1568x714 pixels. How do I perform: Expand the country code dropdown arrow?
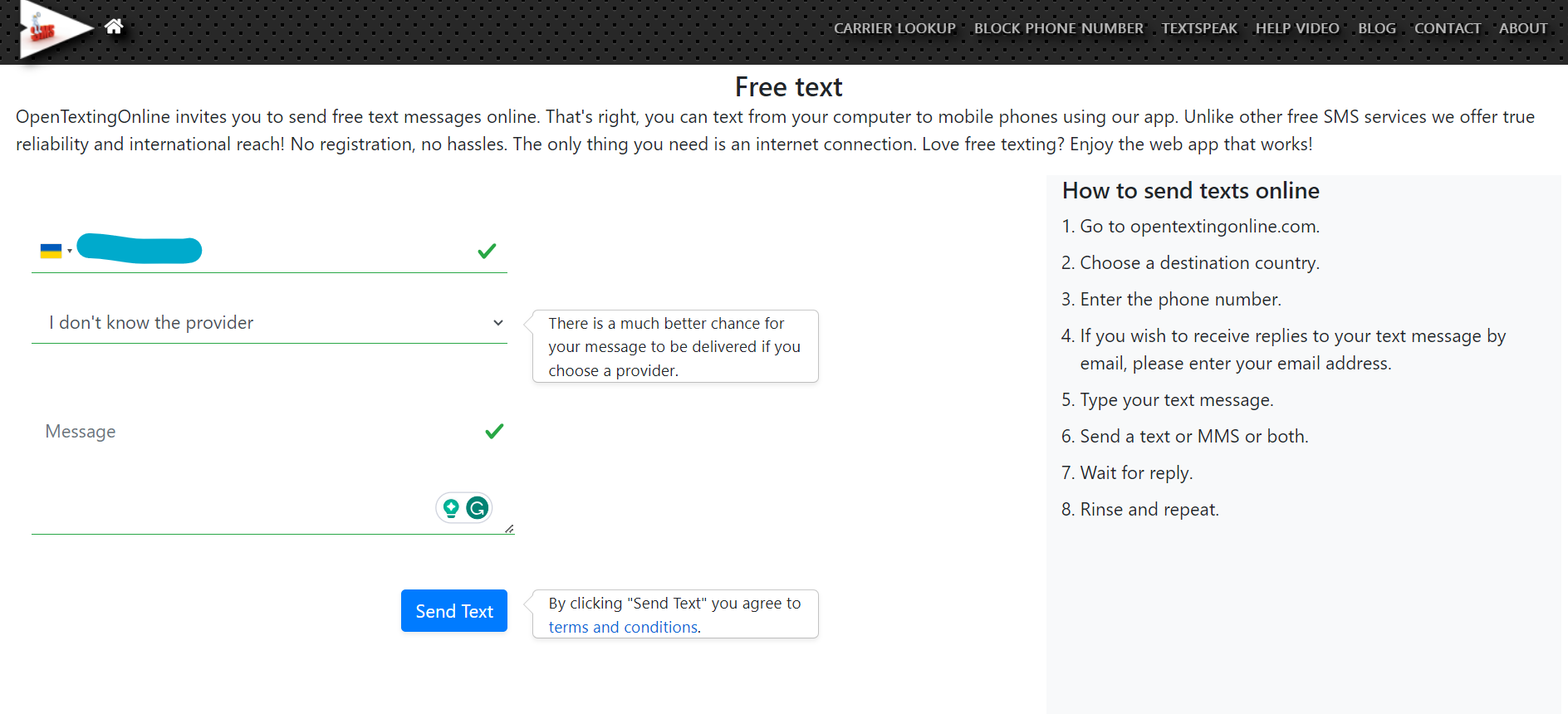coord(70,251)
